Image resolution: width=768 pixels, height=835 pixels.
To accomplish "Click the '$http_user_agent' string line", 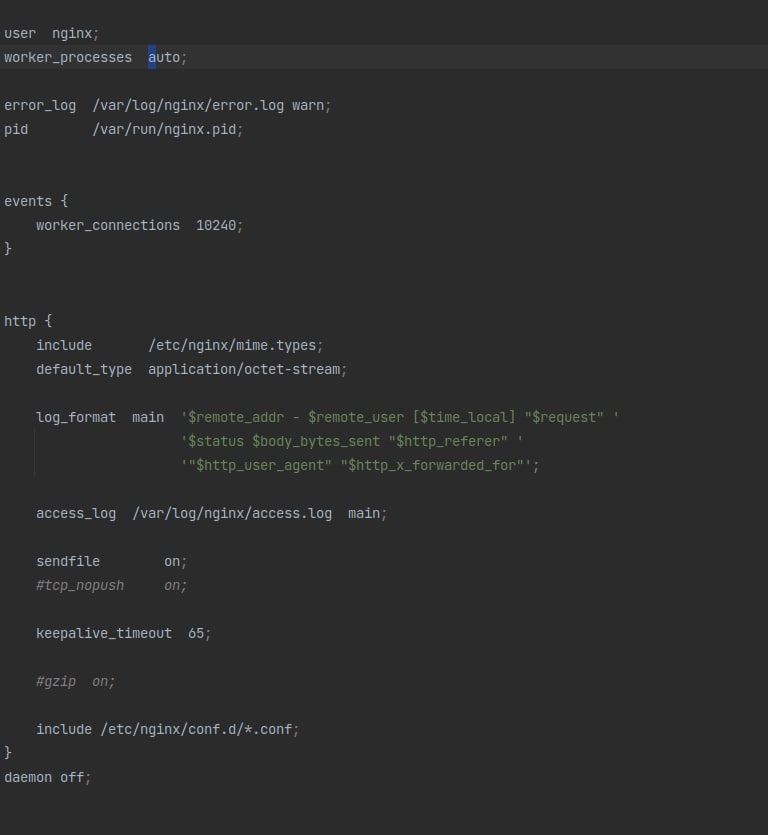I will coord(360,465).
